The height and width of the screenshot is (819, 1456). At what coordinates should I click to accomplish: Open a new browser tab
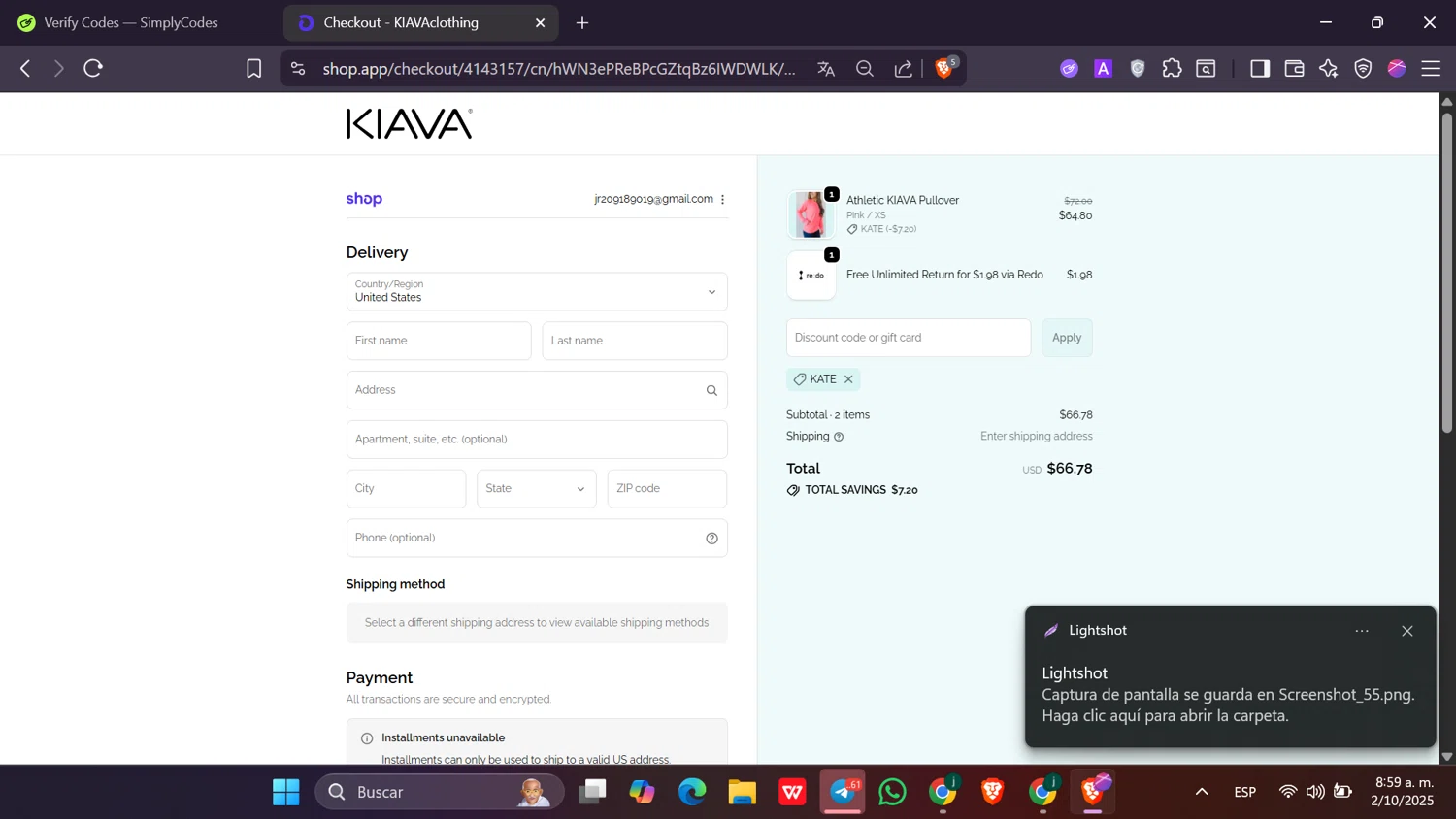coord(582,22)
